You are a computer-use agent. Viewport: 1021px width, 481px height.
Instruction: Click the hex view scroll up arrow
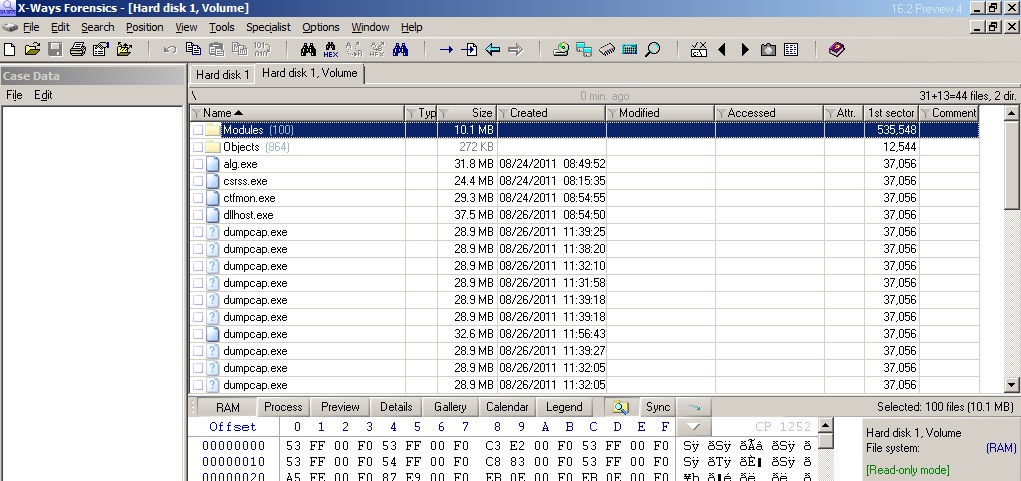click(826, 426)
